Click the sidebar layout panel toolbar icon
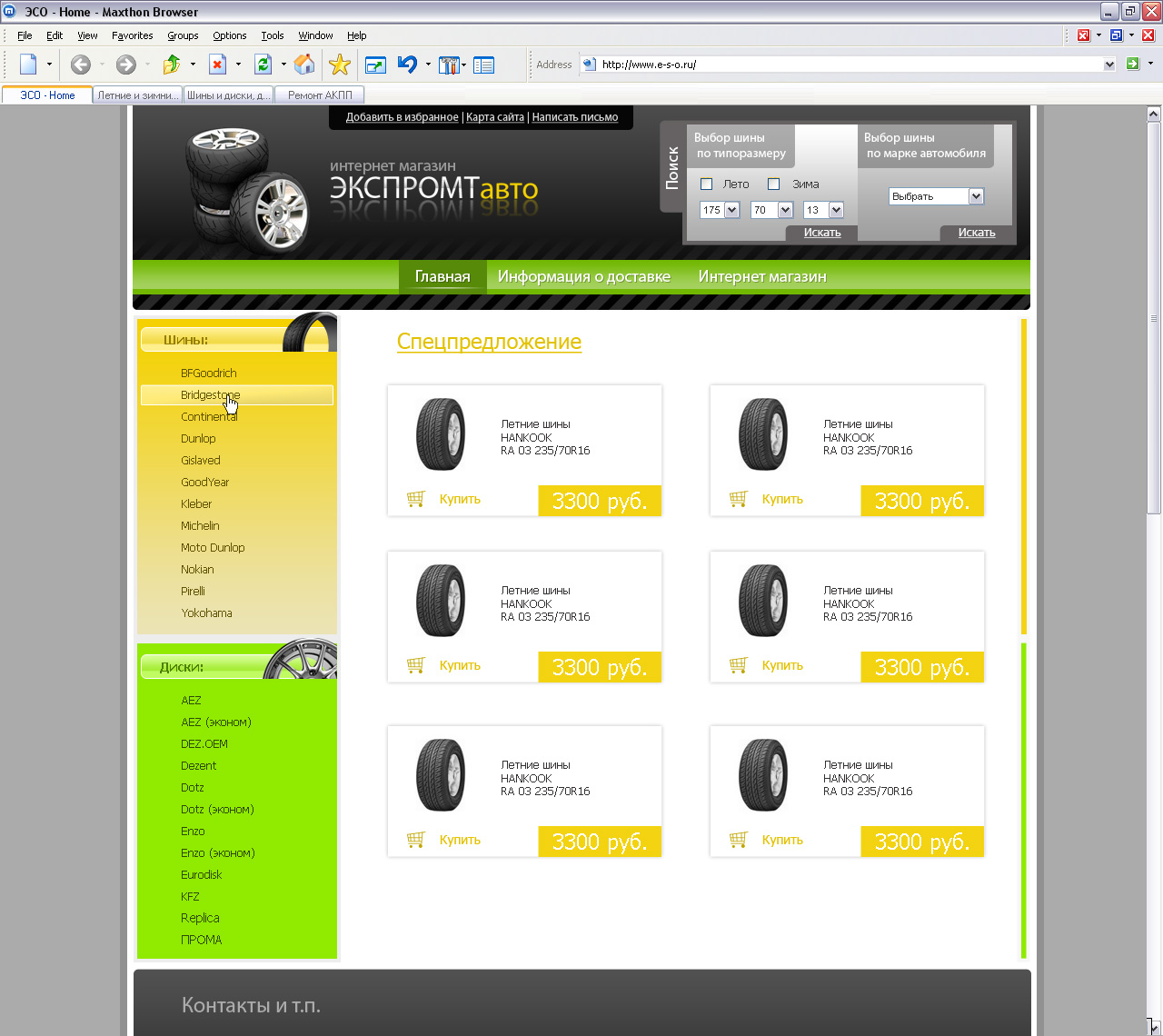Viewport: 1163px width, 1036px height. coord(483,65)
